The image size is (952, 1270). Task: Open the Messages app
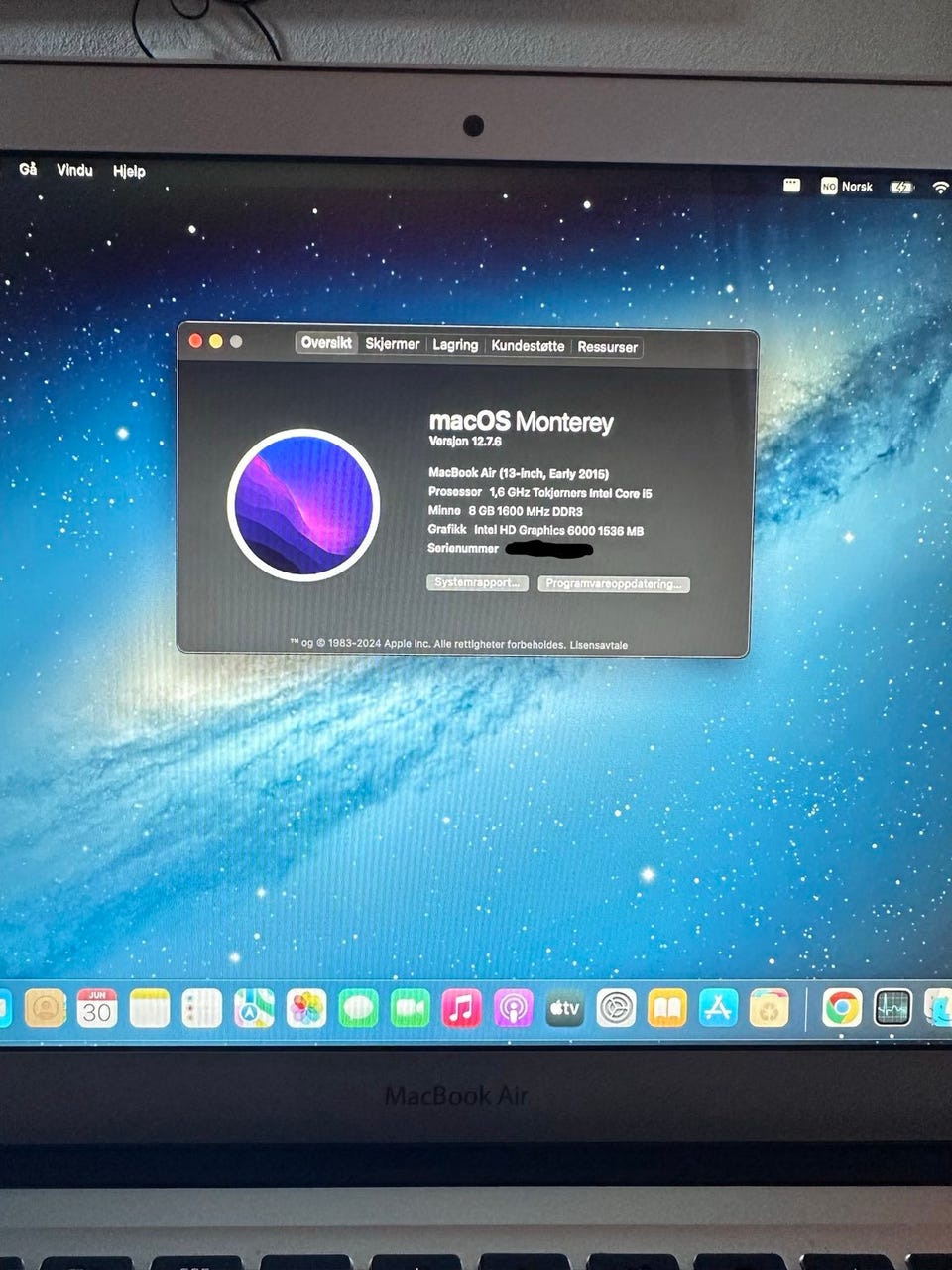click(358, 1009)
